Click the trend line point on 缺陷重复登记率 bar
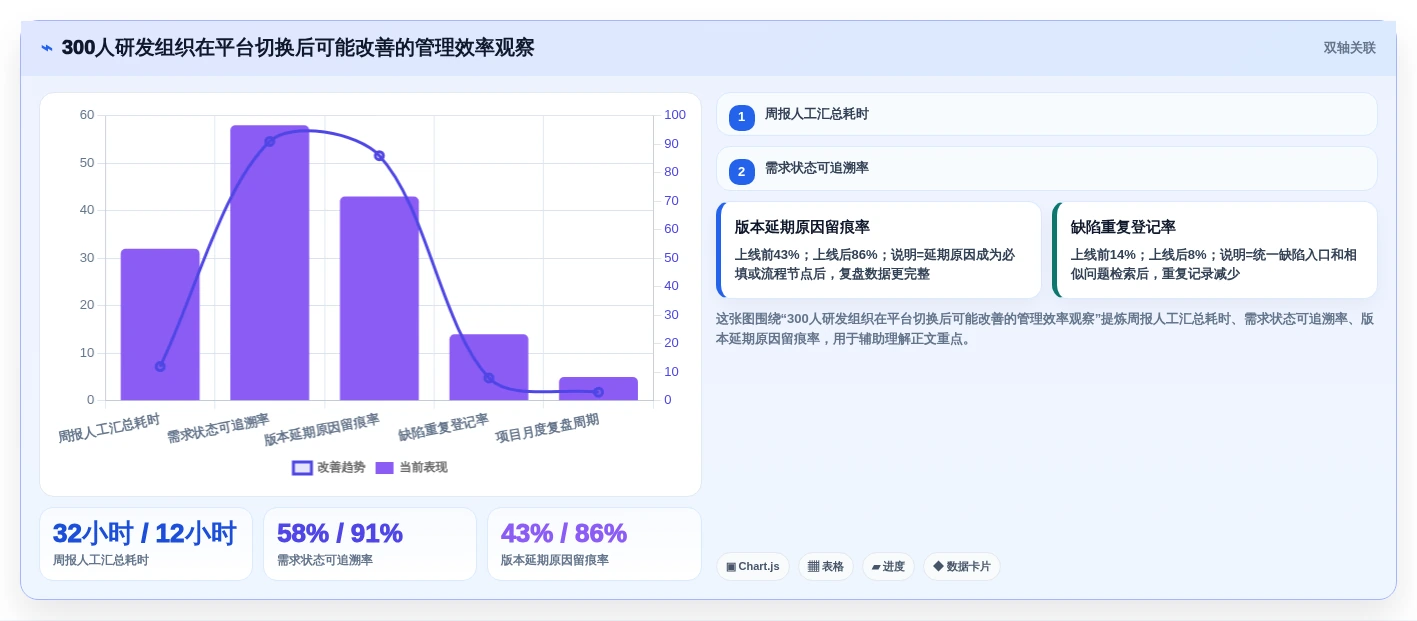 [489, 378]
